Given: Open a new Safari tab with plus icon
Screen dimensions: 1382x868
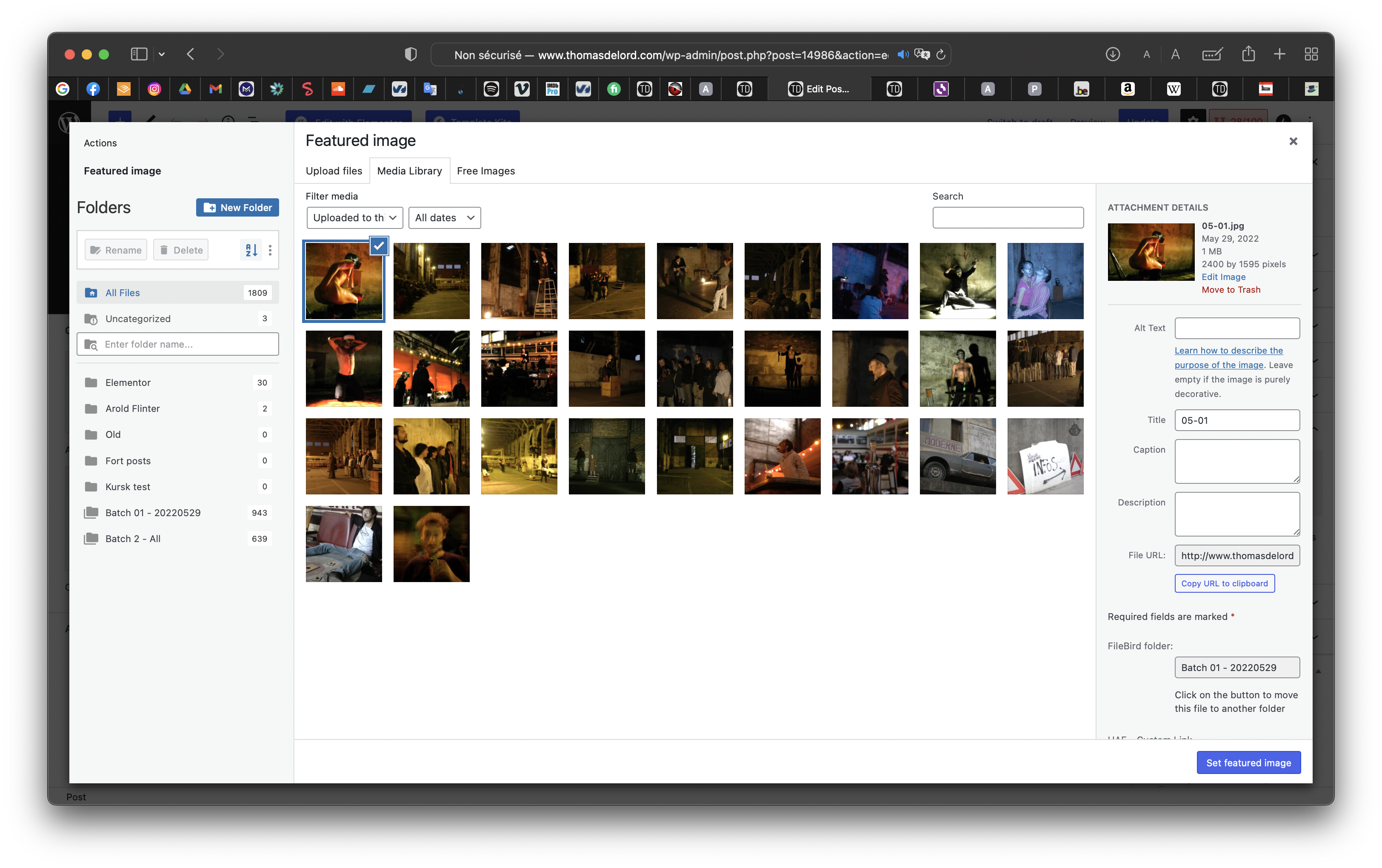Looking at the screenshot, I should click(x=1279, y=54).
